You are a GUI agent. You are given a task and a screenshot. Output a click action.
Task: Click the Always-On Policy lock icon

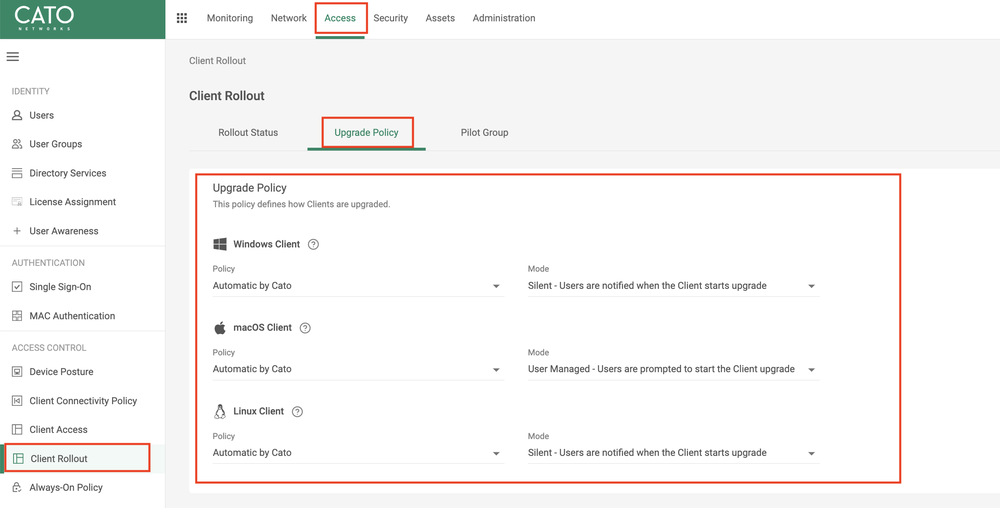point(17,488)
